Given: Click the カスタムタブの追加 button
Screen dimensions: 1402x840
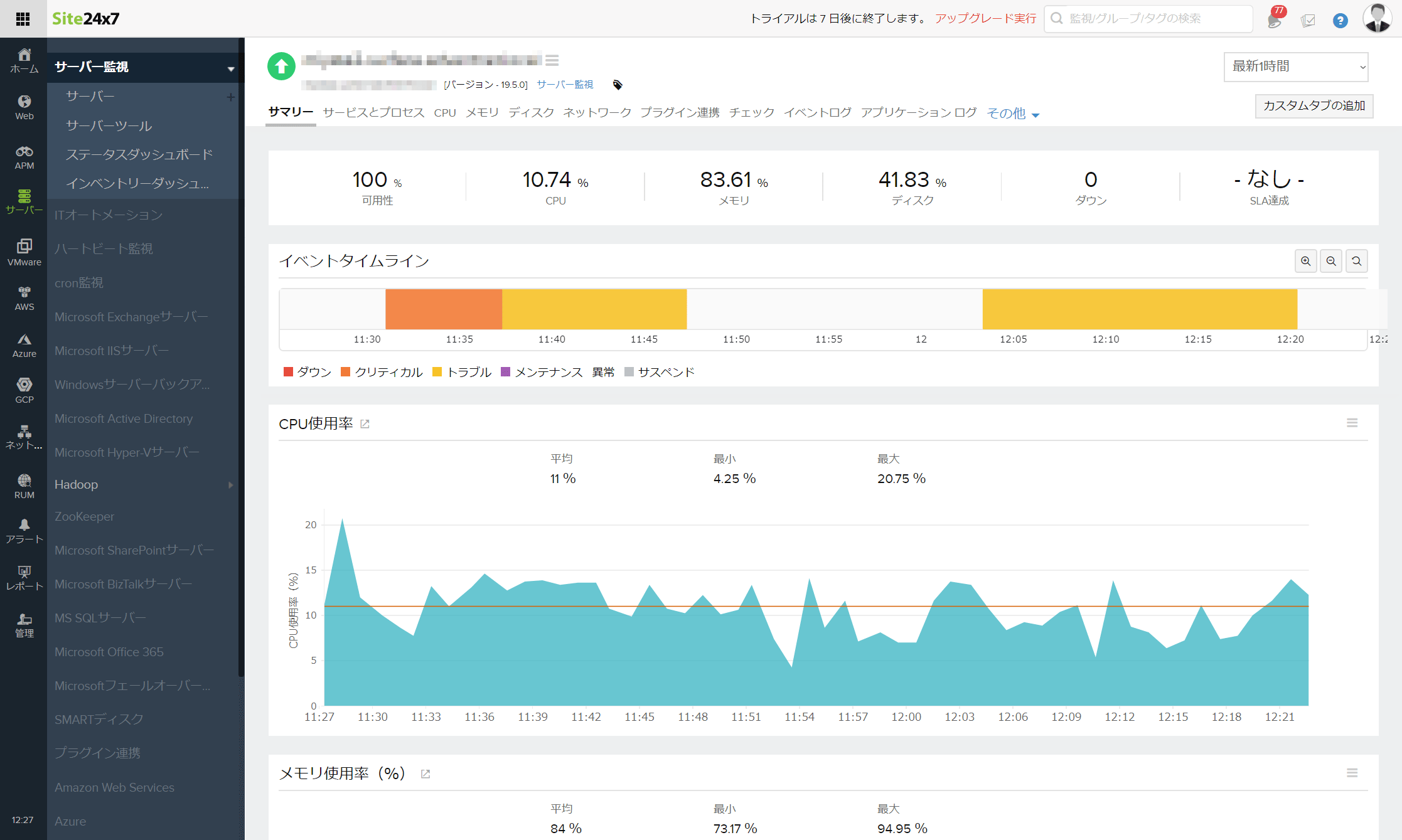Looking at the screenshot, I should click(x=1314, y=106).
